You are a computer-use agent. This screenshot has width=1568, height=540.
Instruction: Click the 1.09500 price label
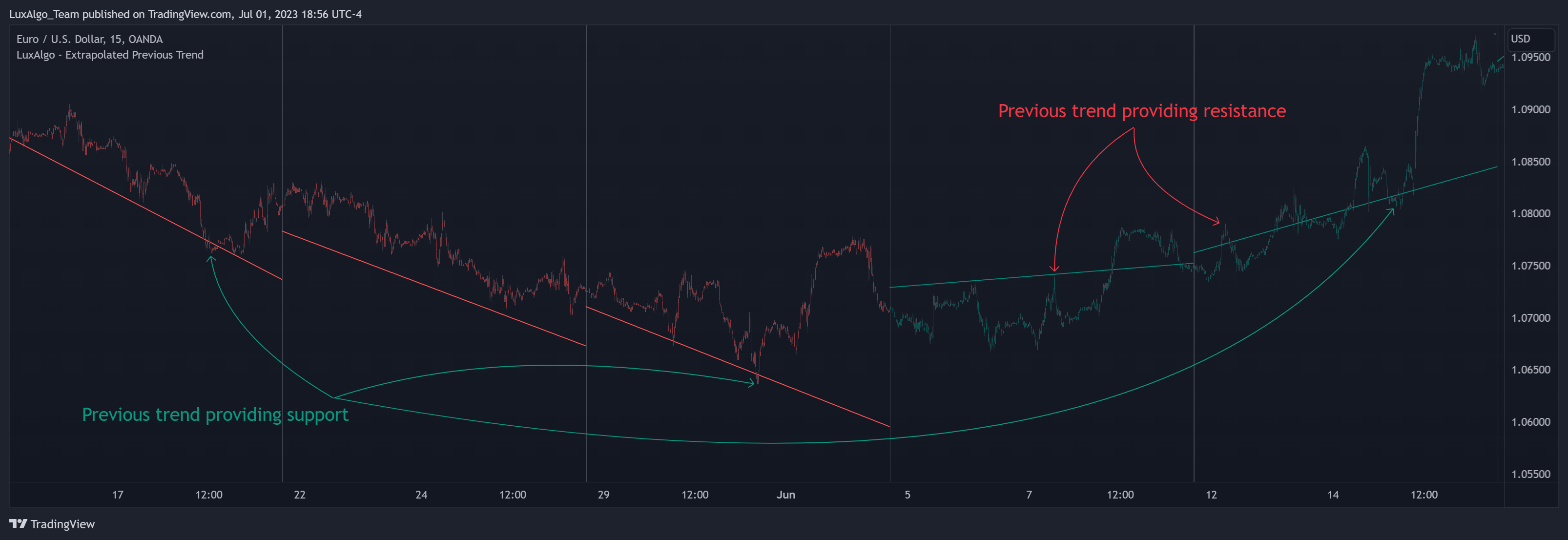click(x=1530, y=57)
